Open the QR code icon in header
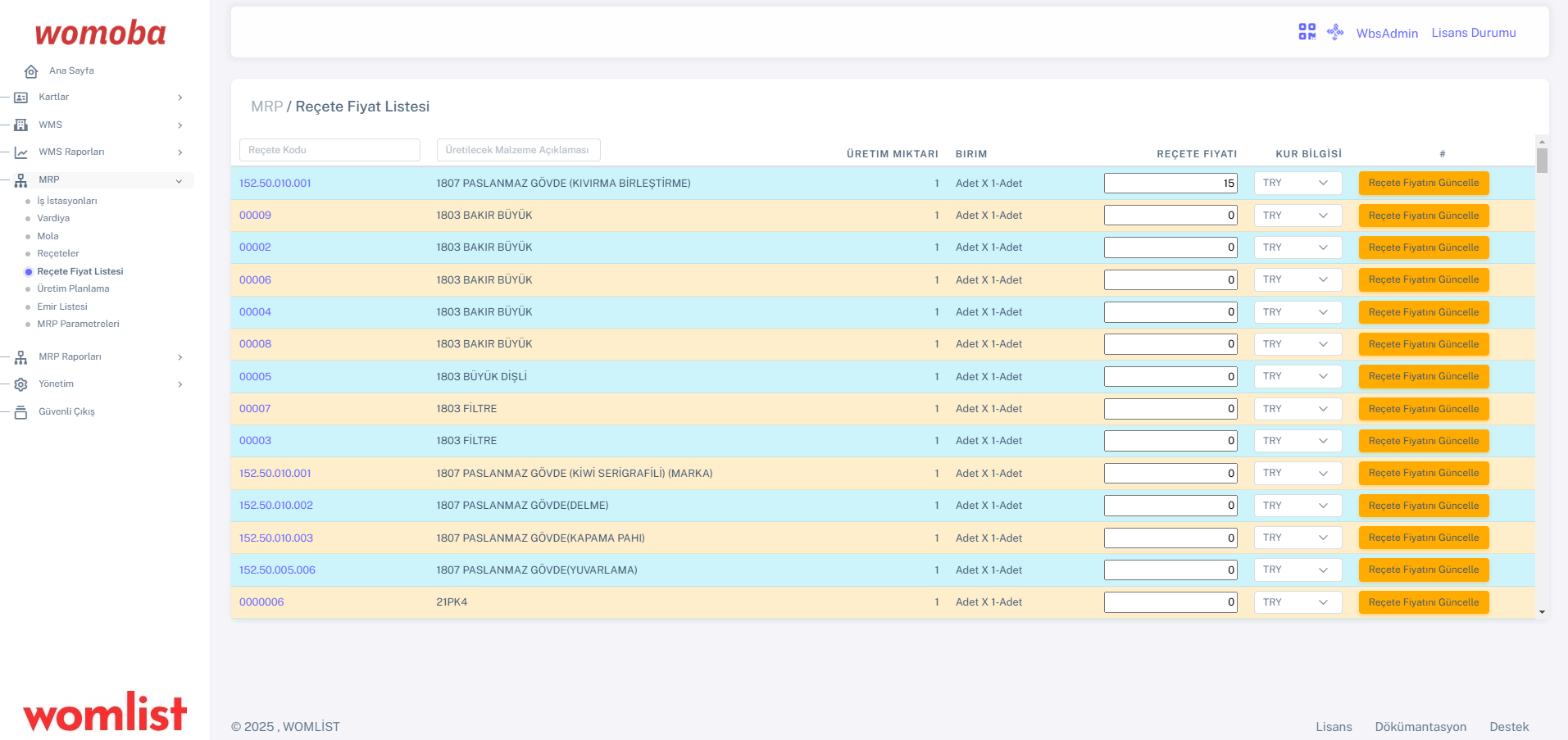The height and width of the screenshot is (740, 1568). click(x=1307, y=32)
